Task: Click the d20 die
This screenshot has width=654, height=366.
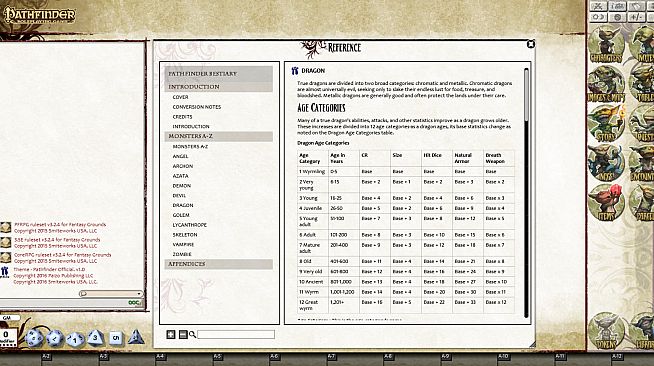Action: click(x=34, y=337)
